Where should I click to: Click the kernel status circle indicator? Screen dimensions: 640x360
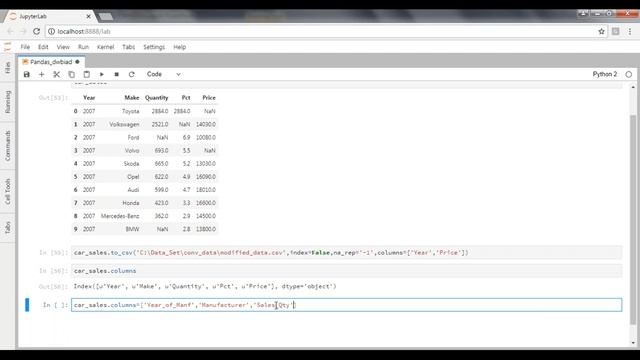click(x=629, y=74)
